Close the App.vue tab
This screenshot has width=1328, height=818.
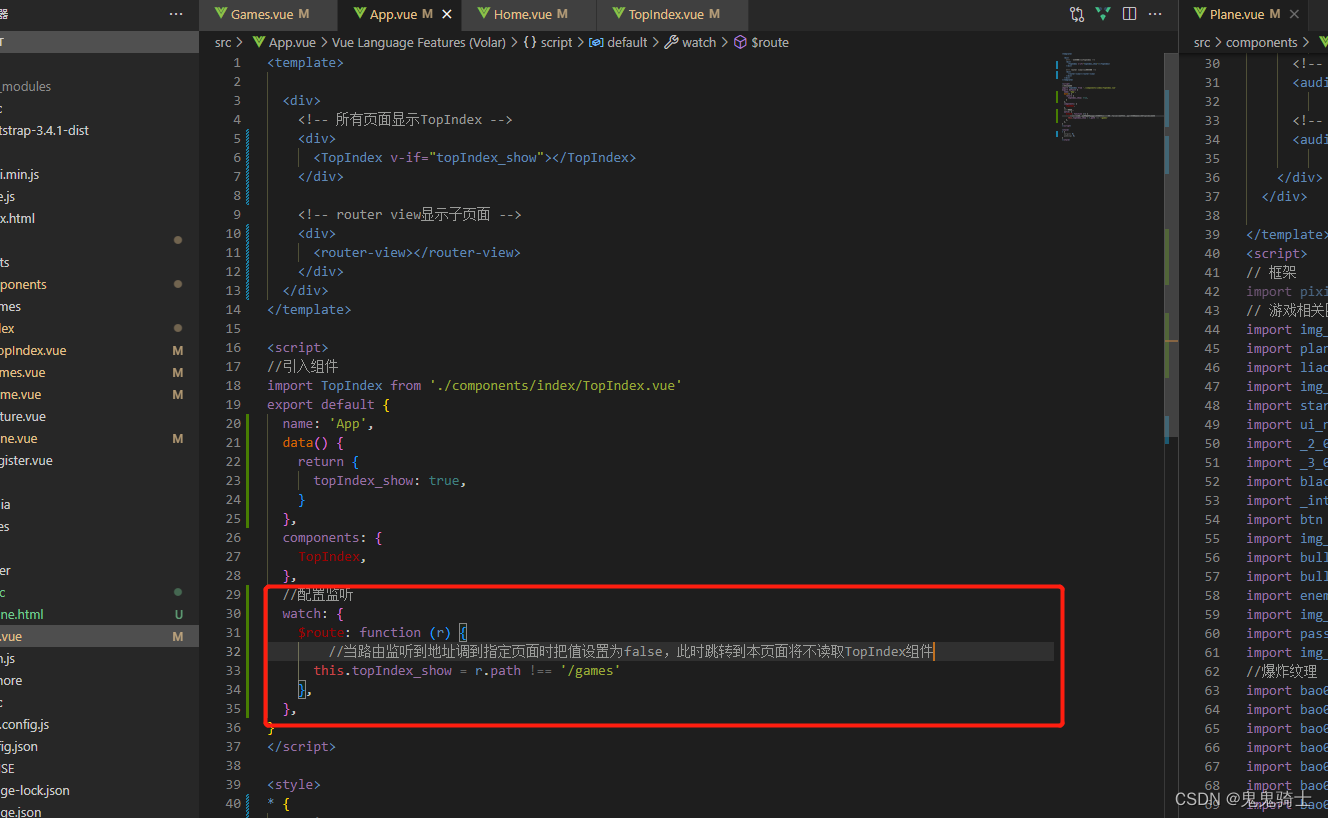[x=447, y=14]
